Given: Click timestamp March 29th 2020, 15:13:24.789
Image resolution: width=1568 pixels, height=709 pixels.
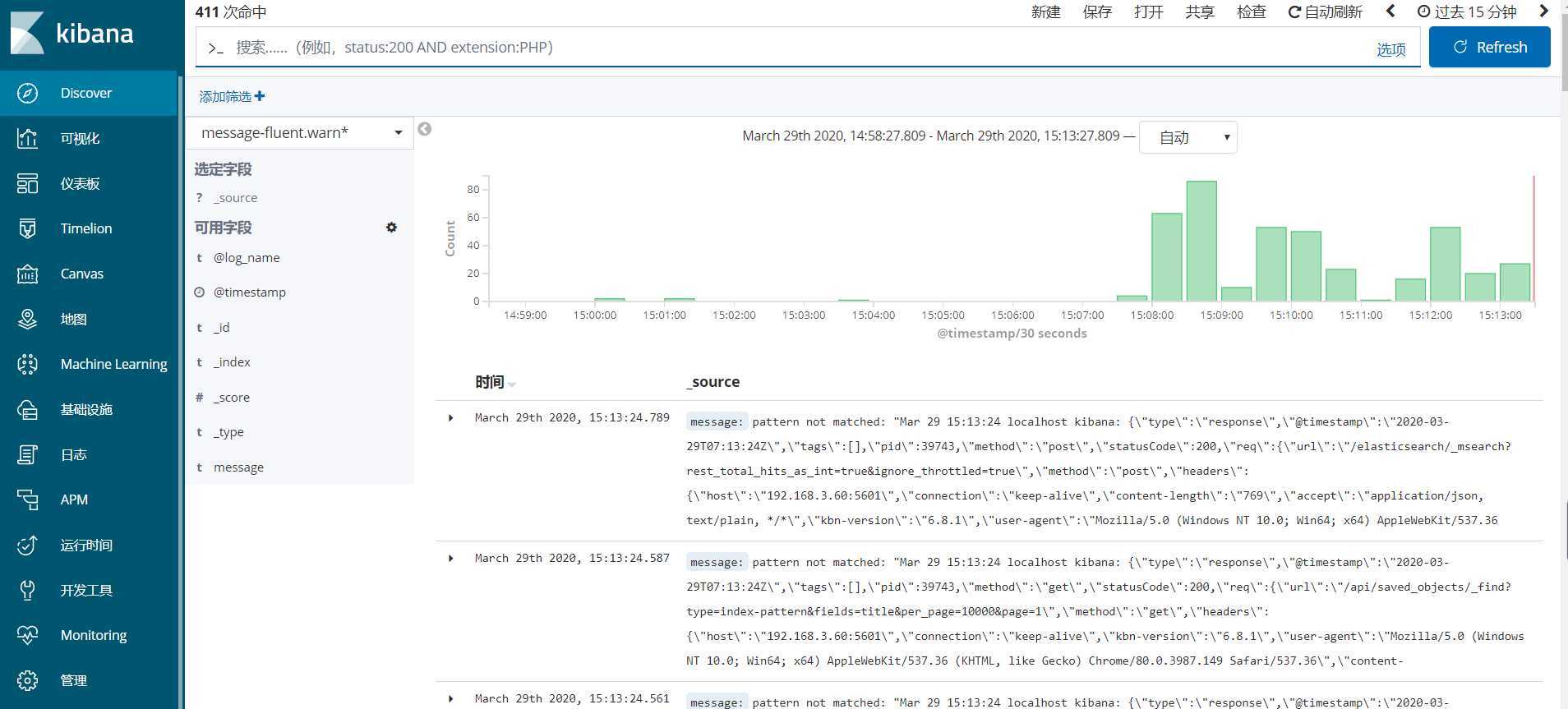Looking at the screenshot, I should coord(572,417).
